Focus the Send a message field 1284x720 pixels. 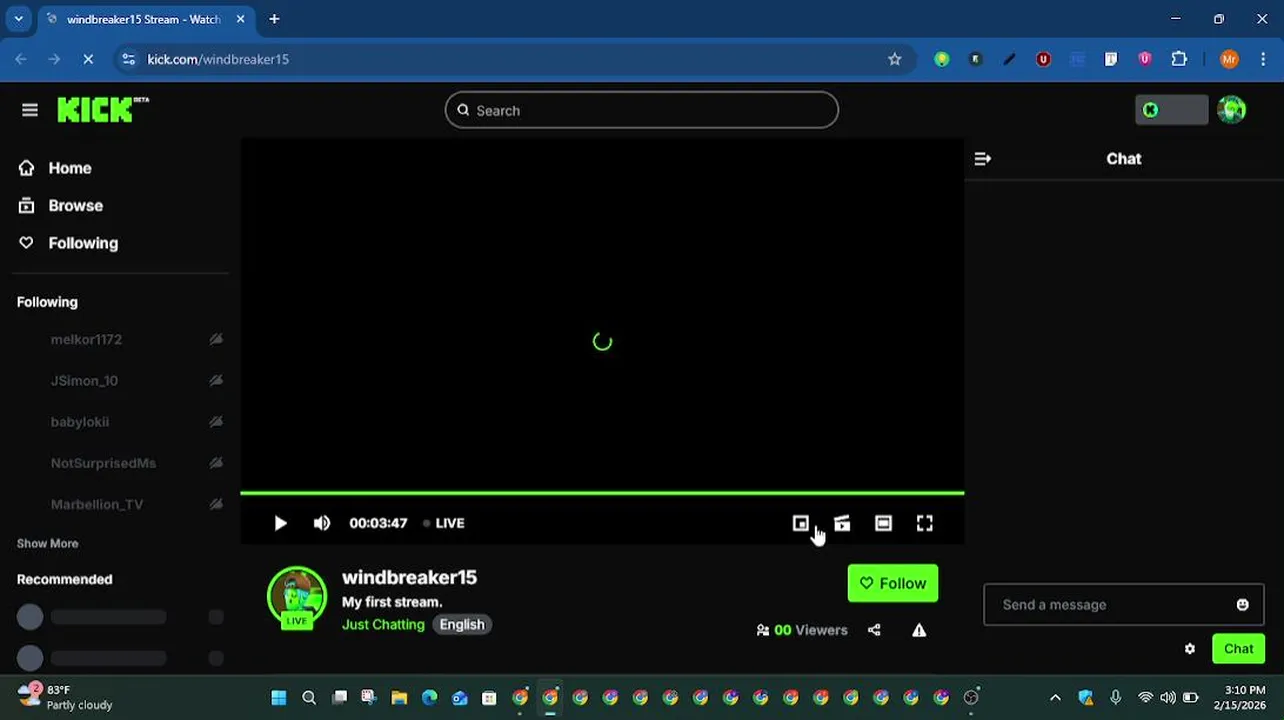pyautogui.click(x=1123, y=604)
